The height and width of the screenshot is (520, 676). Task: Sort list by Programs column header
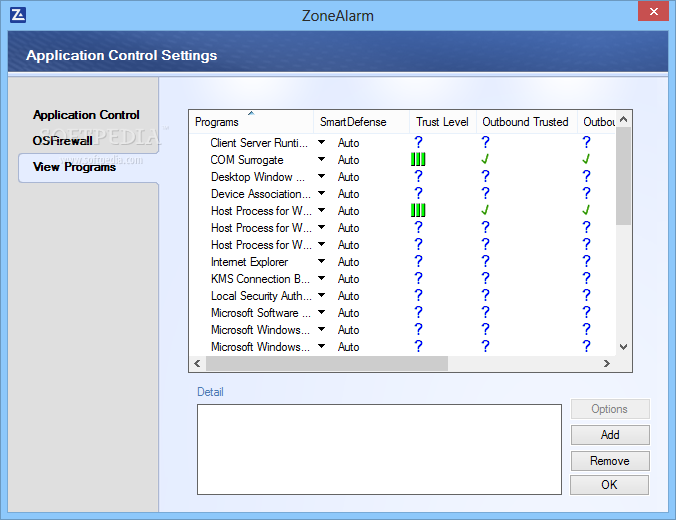point(251,122)
